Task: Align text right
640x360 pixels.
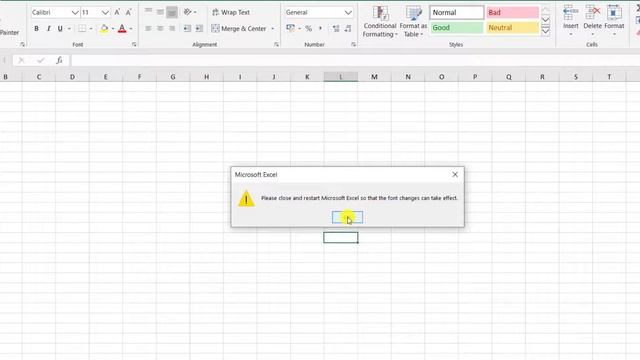Action: pos(172,29)
